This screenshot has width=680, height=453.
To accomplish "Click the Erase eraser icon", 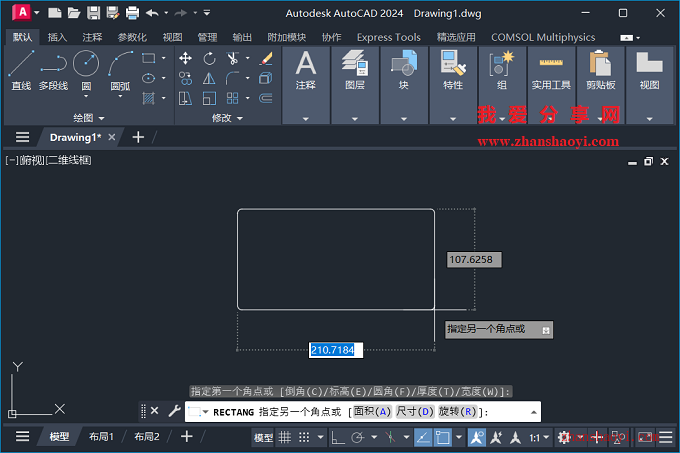I will coord(266,58).
